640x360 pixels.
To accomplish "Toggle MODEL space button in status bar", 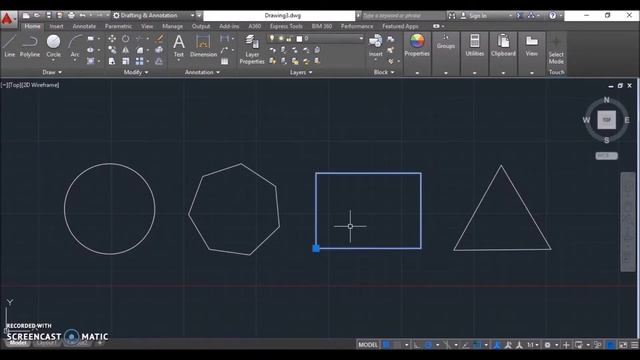I will tap(368, 345).
